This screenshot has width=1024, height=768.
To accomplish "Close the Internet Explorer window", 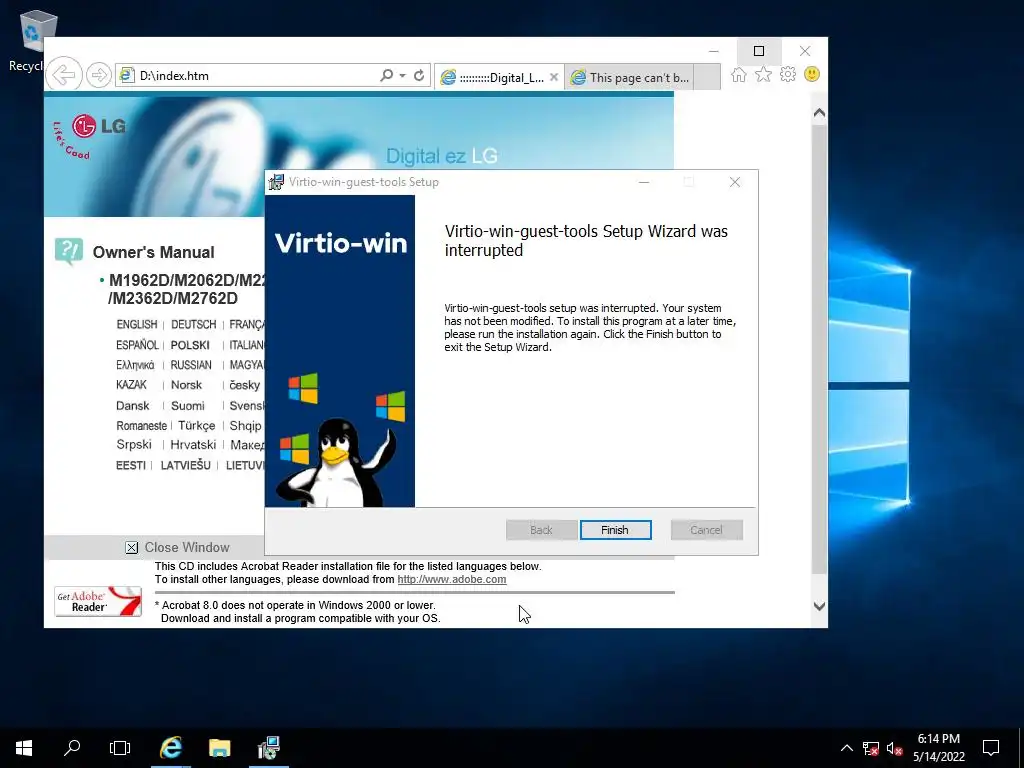I will 805,51.
